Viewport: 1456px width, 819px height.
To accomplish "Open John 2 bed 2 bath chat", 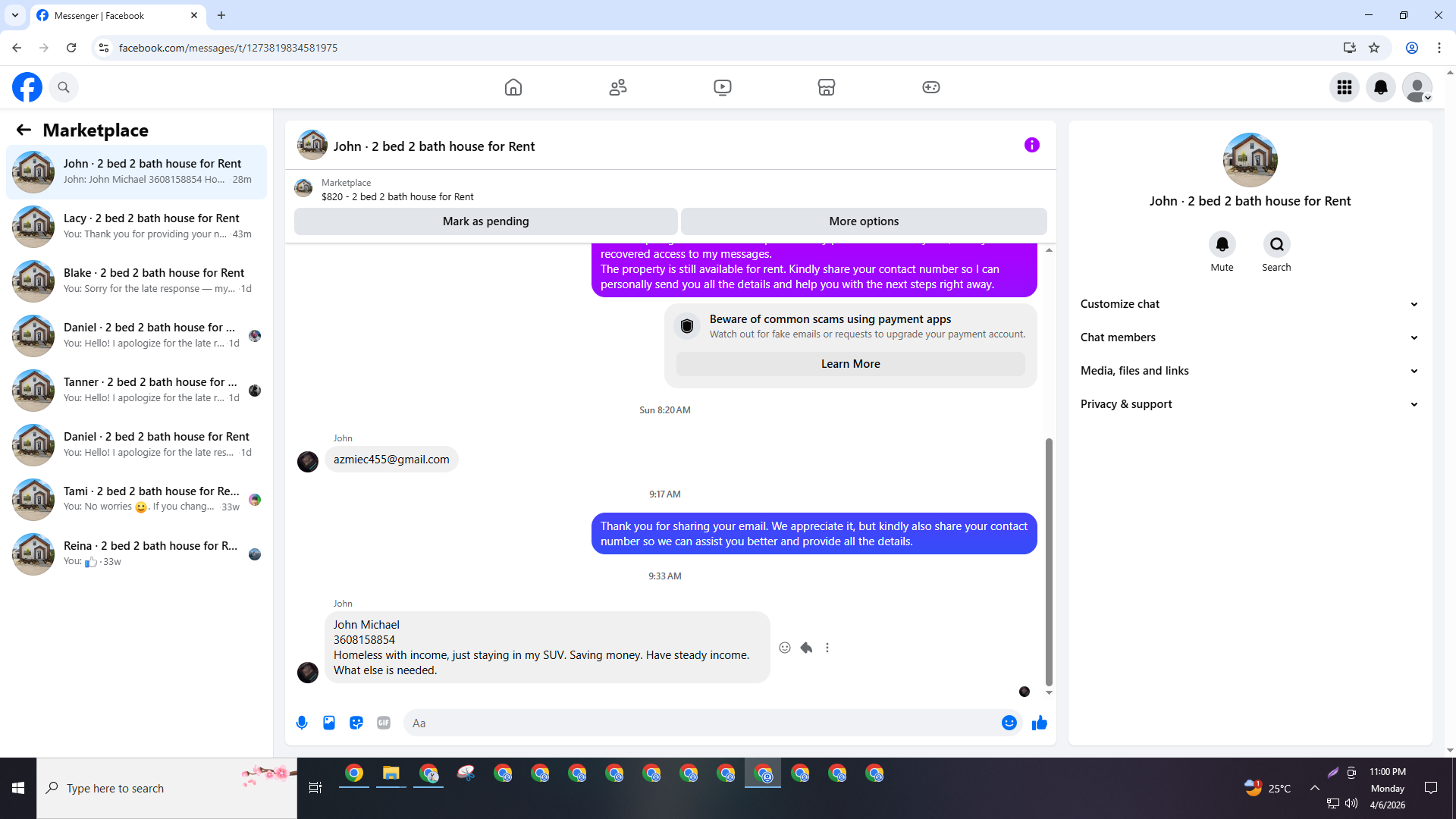I will pos(136,172).
